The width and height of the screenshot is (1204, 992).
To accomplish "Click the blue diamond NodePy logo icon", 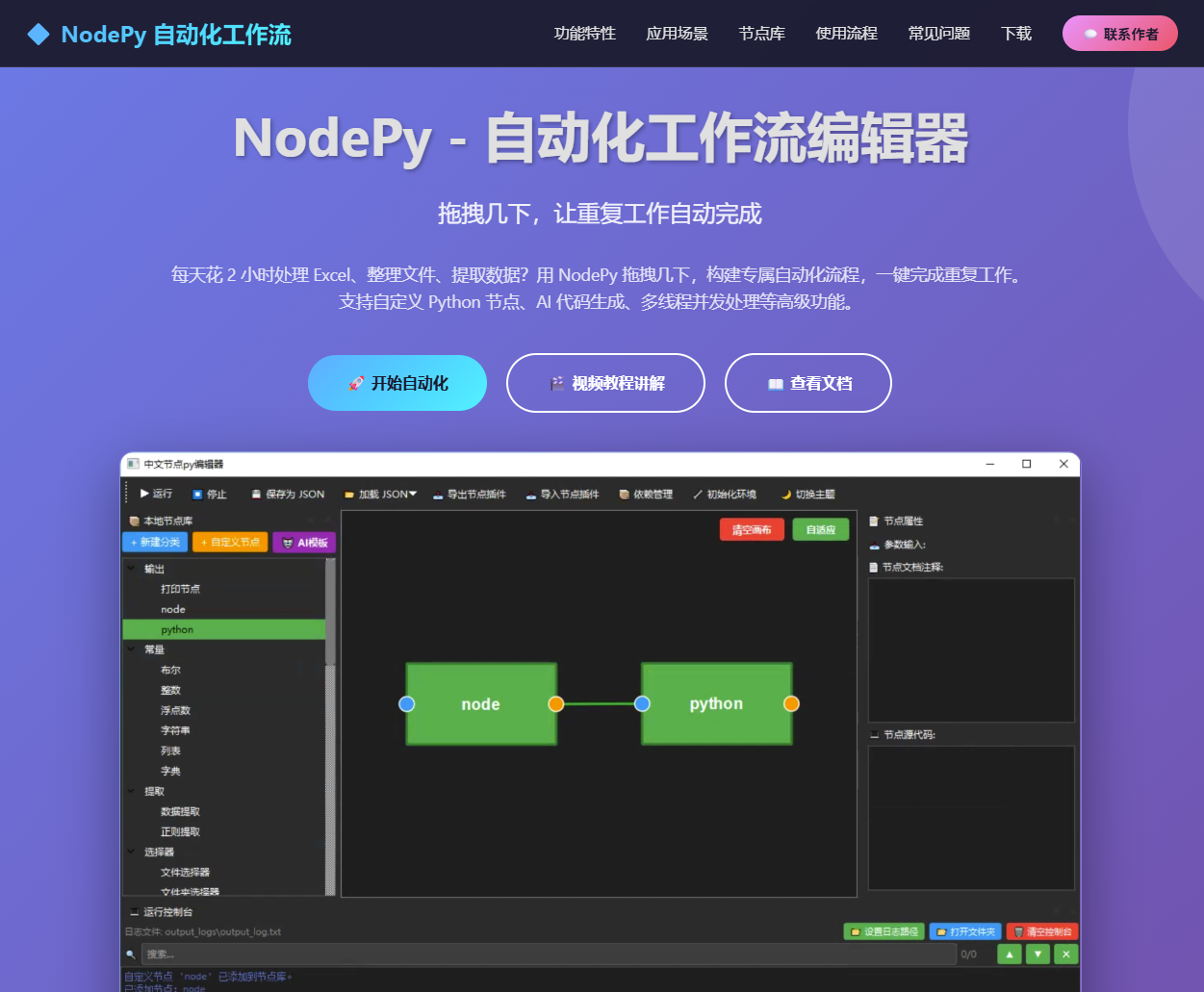I will (38, 35).
